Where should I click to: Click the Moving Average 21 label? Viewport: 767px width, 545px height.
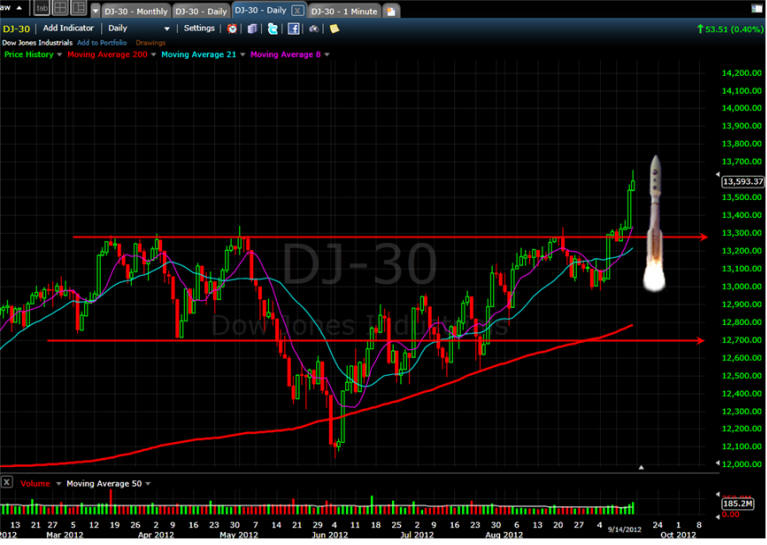tap(199, 54)
